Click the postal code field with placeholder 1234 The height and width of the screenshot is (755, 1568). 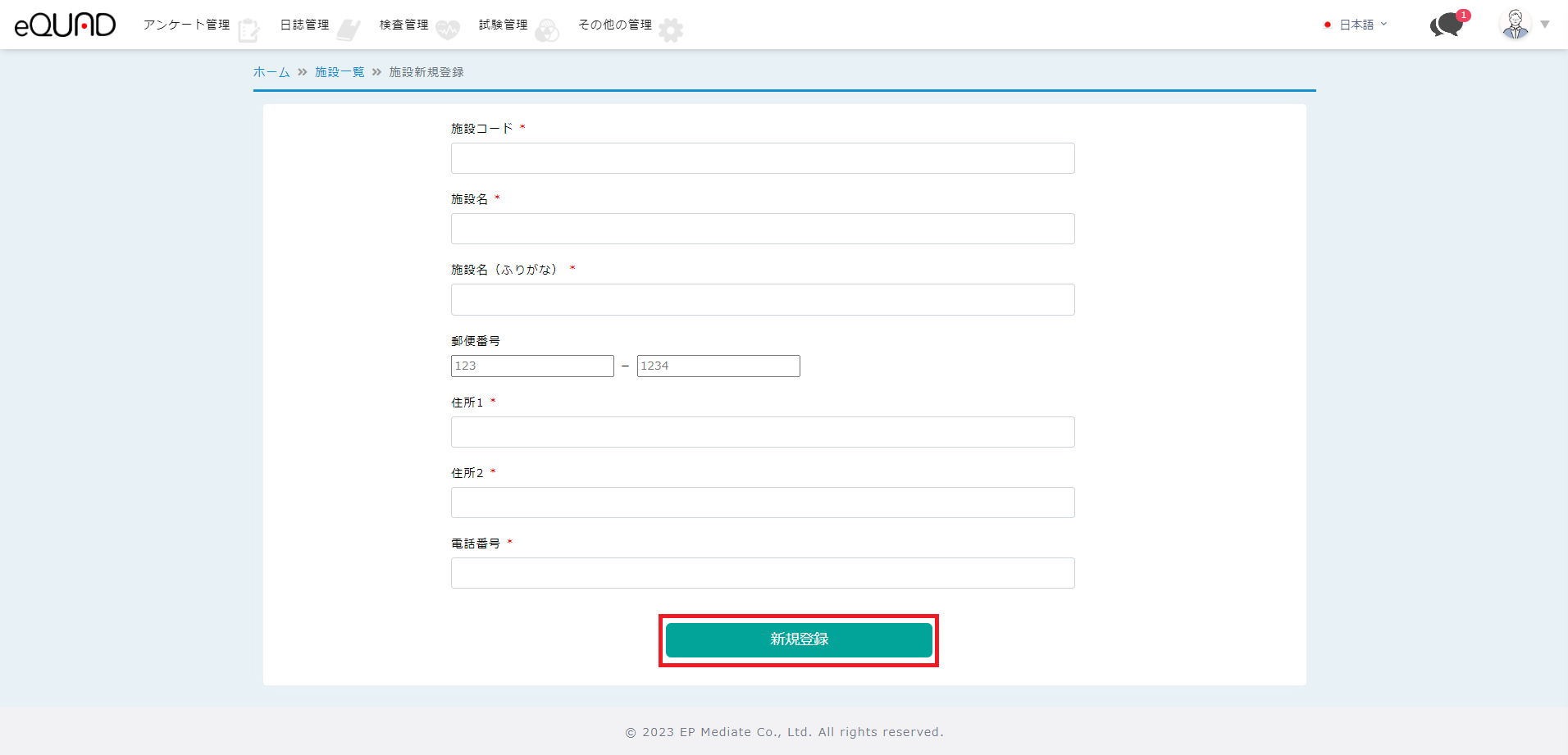click(718, 366)
